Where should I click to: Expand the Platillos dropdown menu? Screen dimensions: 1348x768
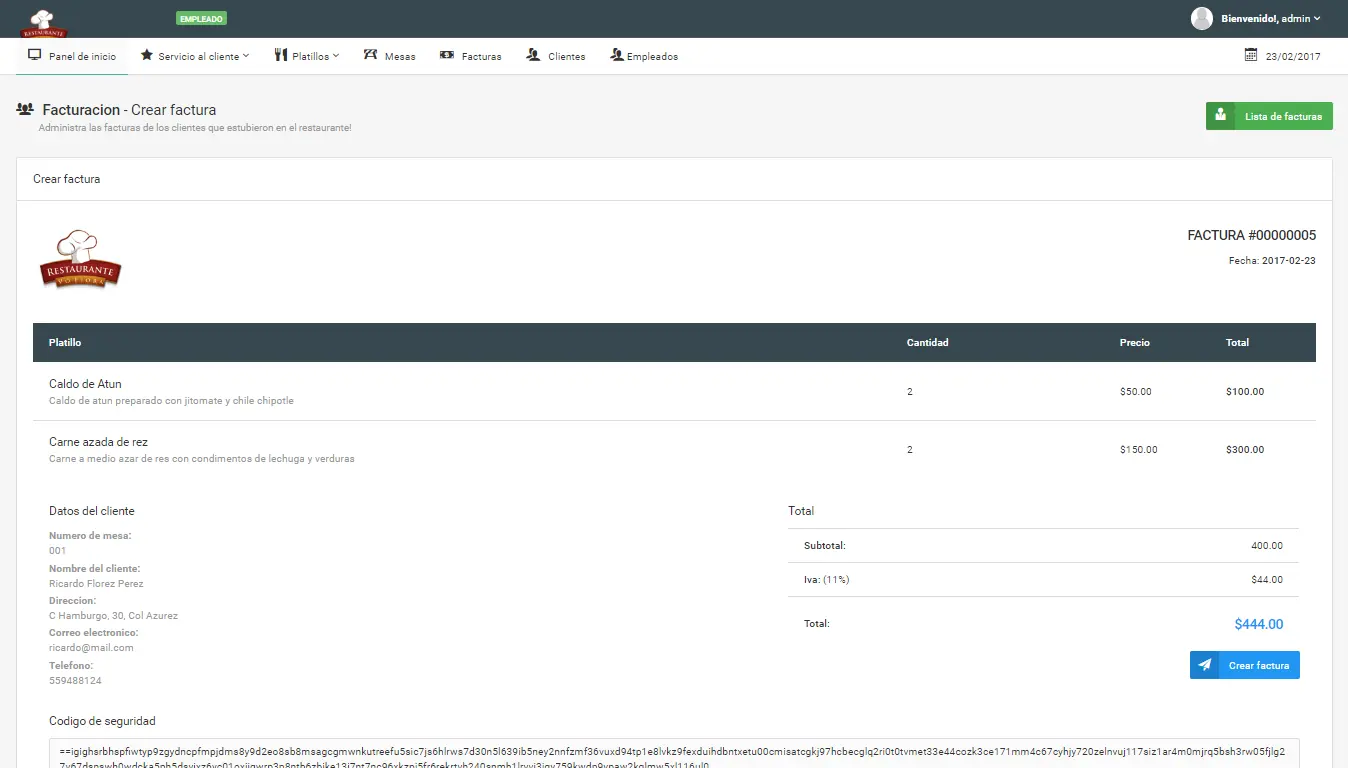point(307,56)
